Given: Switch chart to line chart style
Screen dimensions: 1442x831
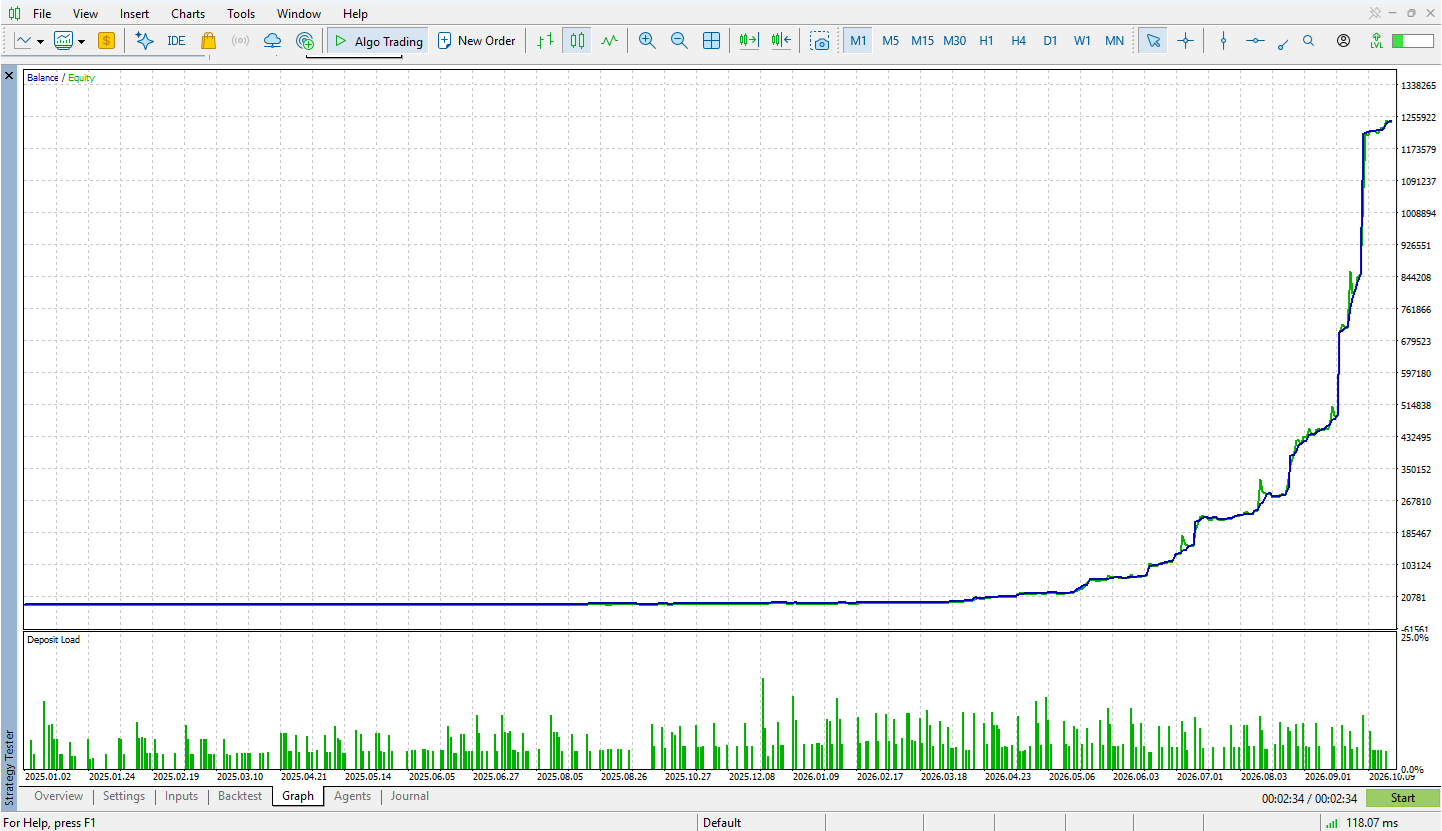Looking at the screenshot, I should [x=609, y=41].
